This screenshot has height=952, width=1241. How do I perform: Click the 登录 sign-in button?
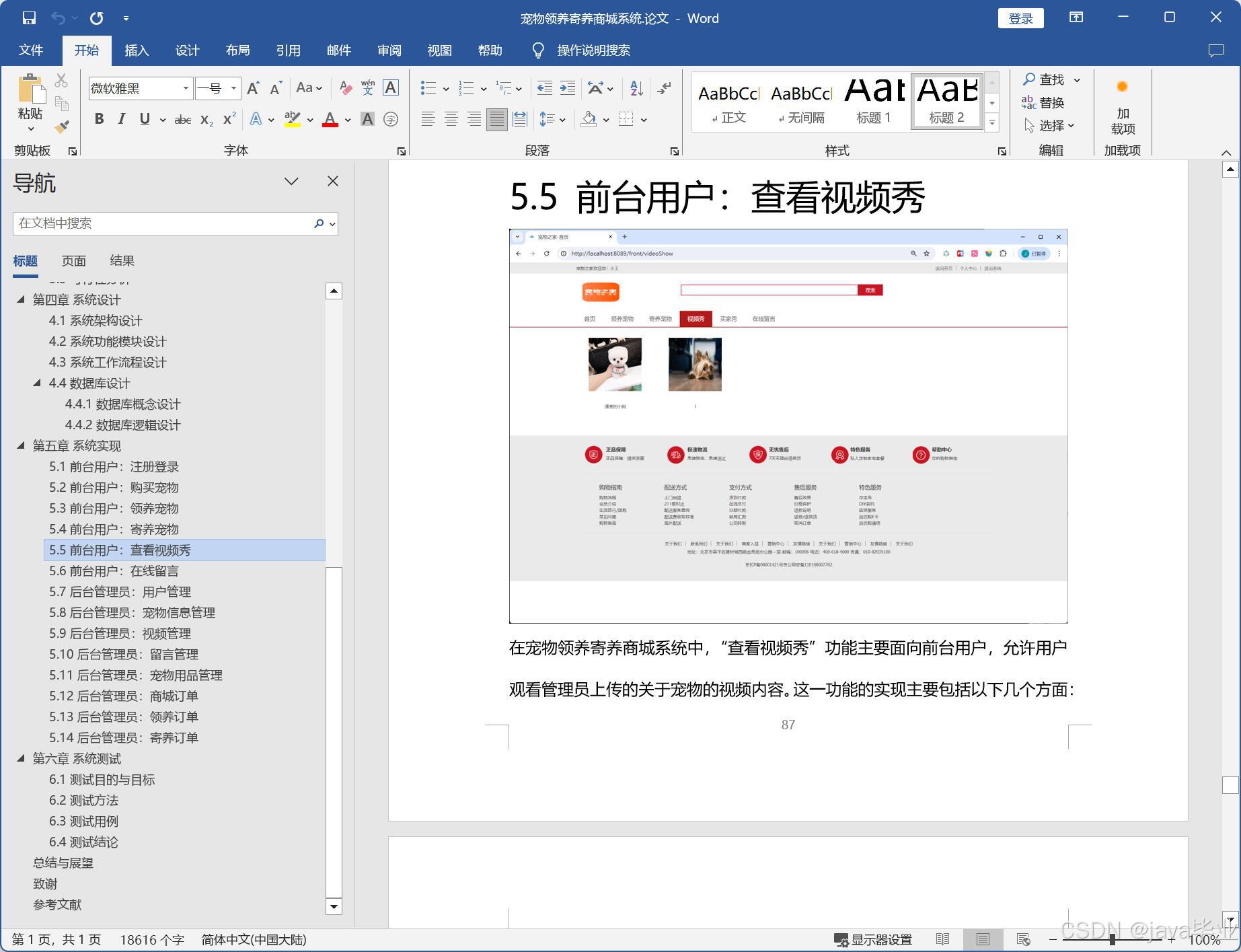pos(1020,18)
